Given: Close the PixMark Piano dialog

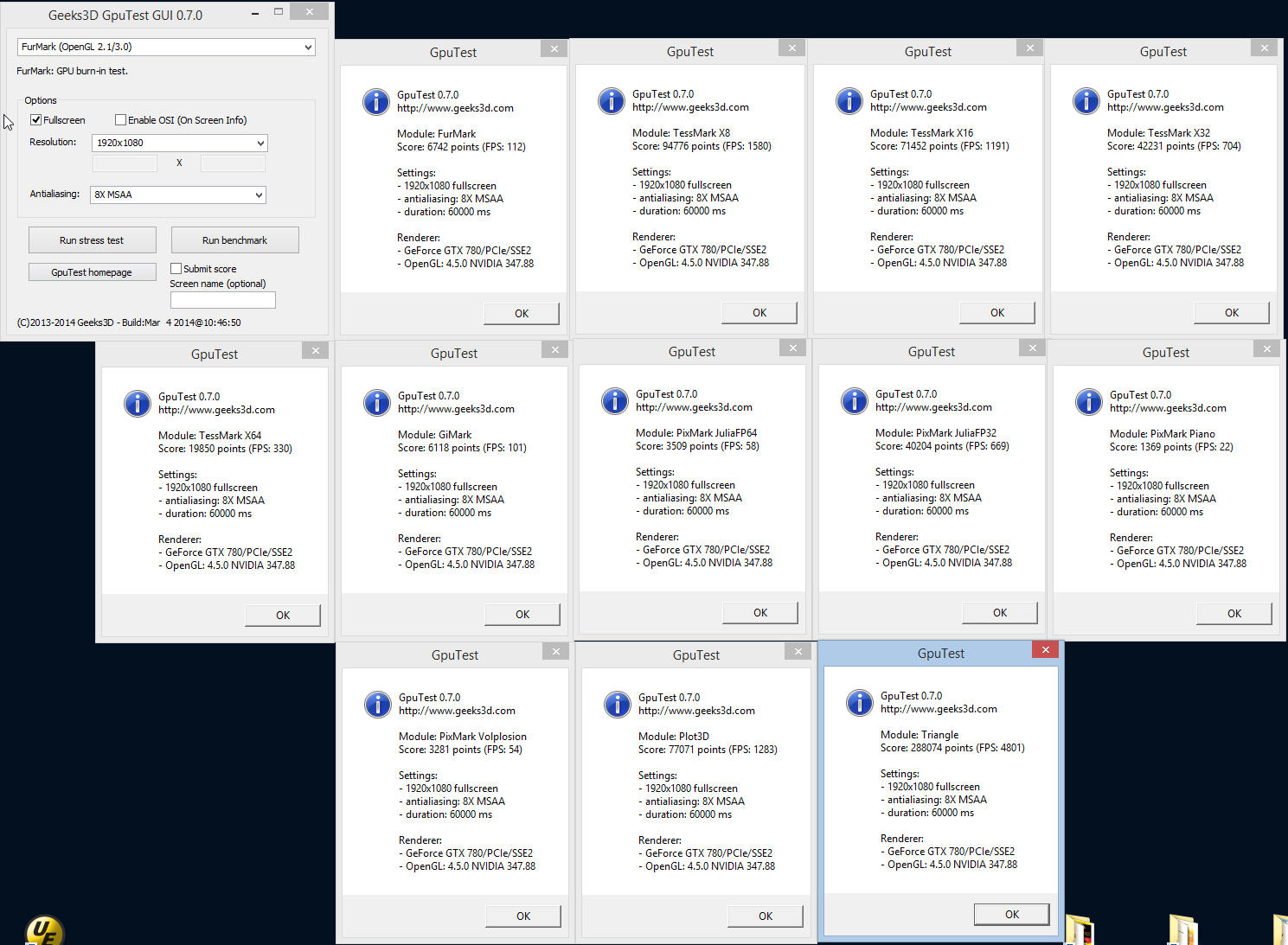Looking at the screenshot, I should (1266, 349).
